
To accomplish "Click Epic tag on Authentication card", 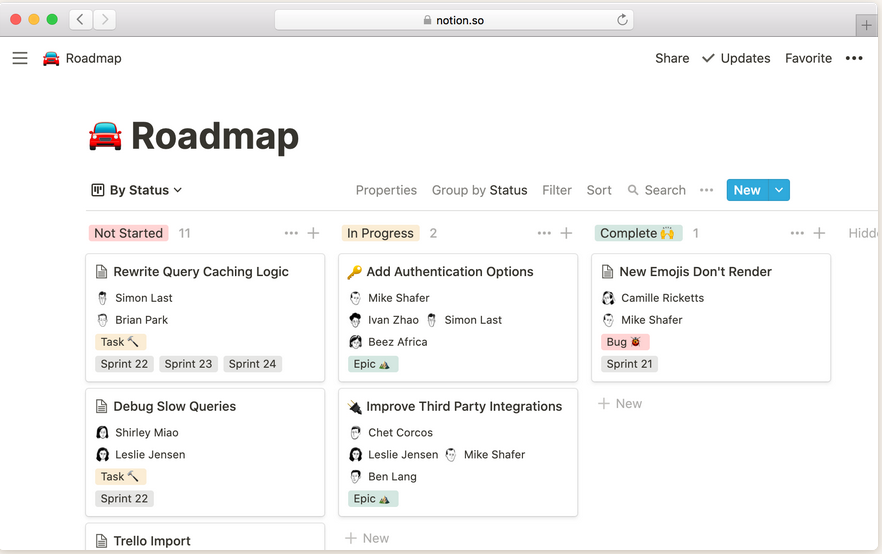I will (373, 364).
